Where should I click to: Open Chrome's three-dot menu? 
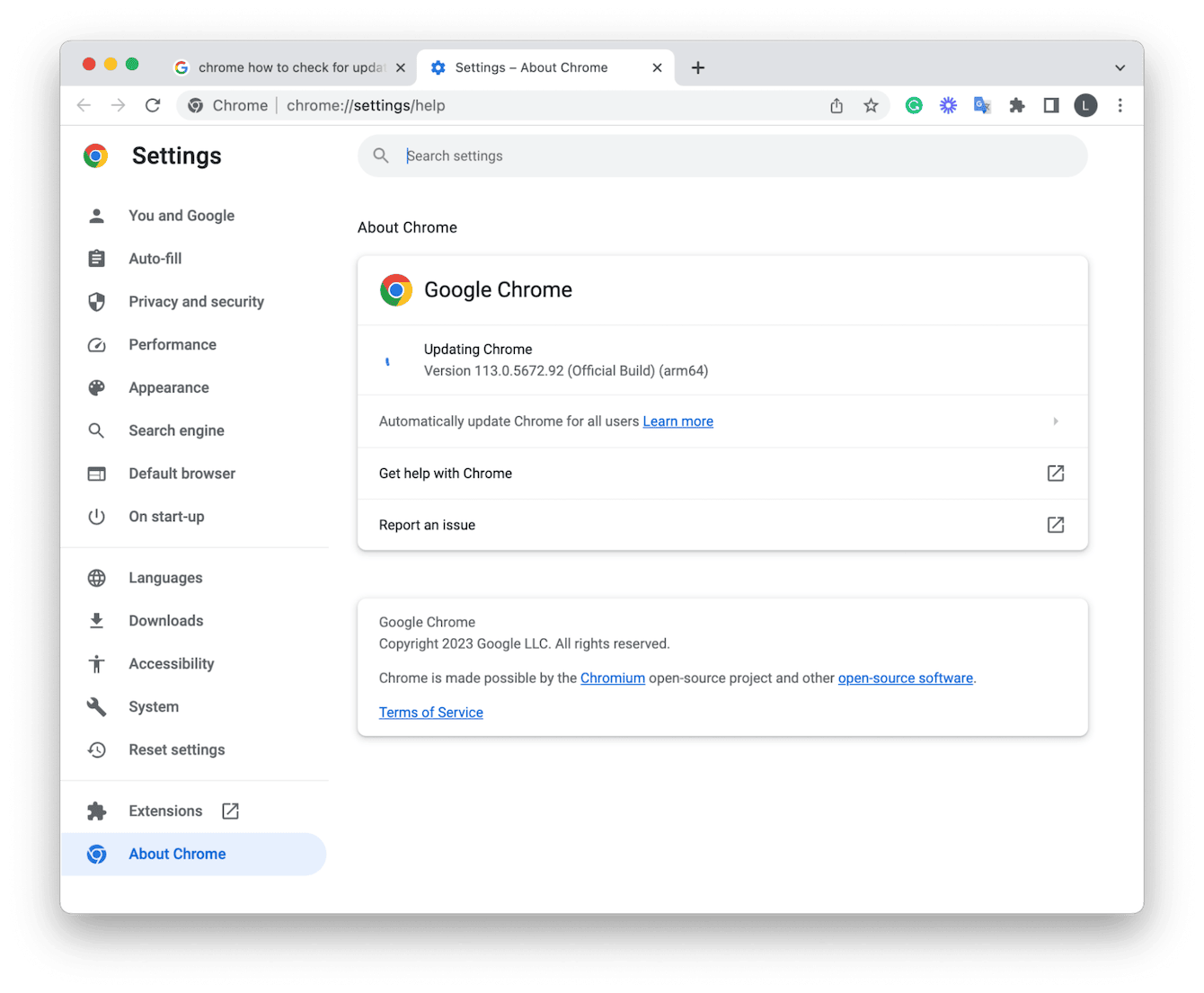click(1120, 105)
